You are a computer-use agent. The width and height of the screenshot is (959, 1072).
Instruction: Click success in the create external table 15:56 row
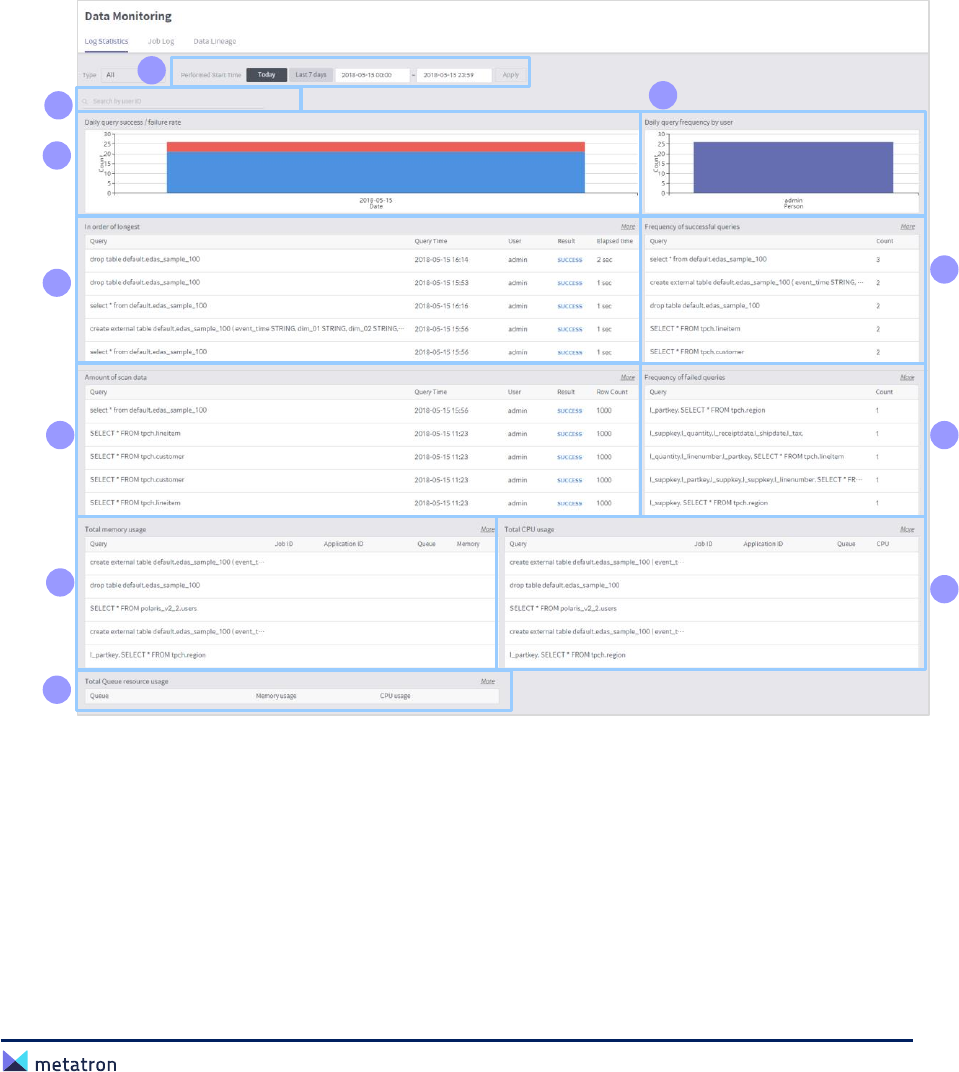tap(569, 330)
